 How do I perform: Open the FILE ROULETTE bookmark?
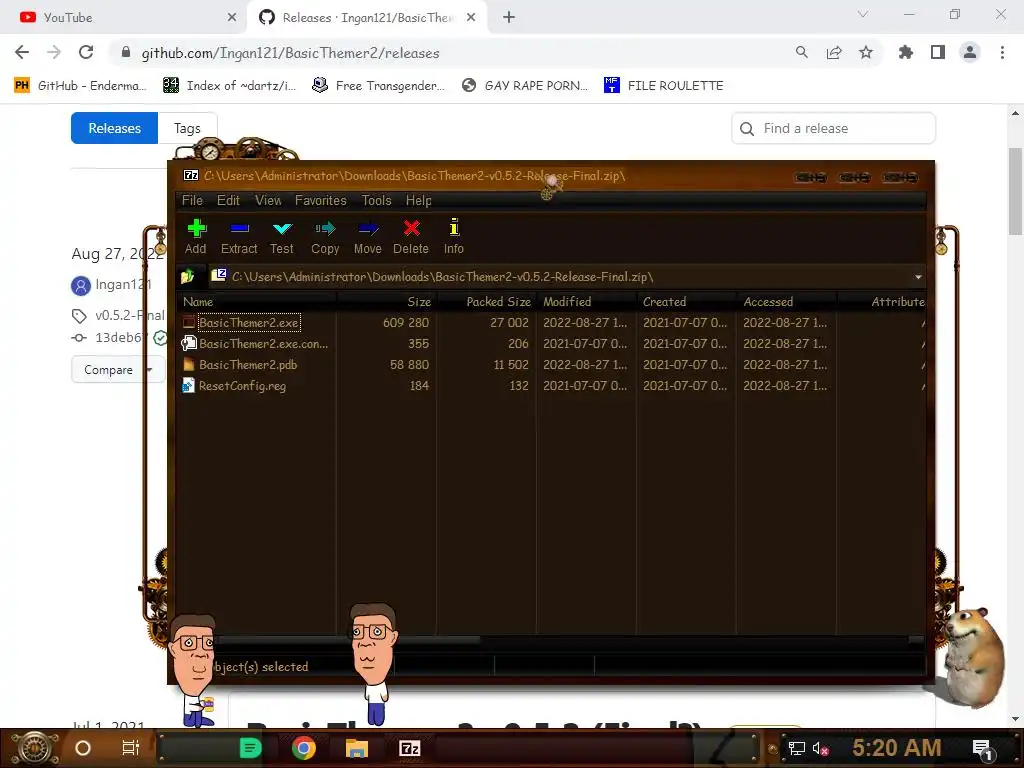664,86
